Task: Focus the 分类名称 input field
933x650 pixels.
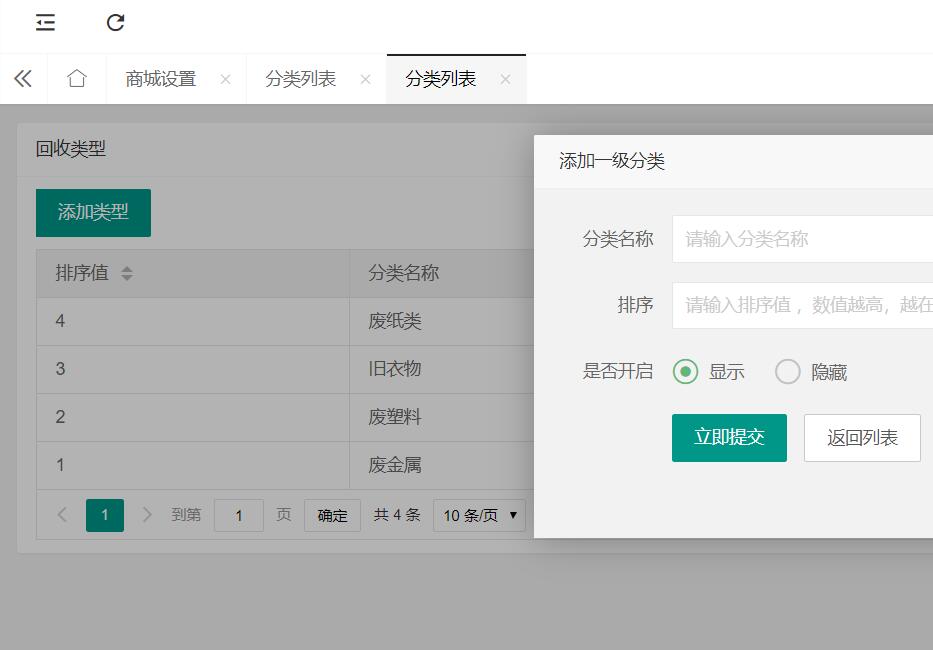Action: (802, 239)
